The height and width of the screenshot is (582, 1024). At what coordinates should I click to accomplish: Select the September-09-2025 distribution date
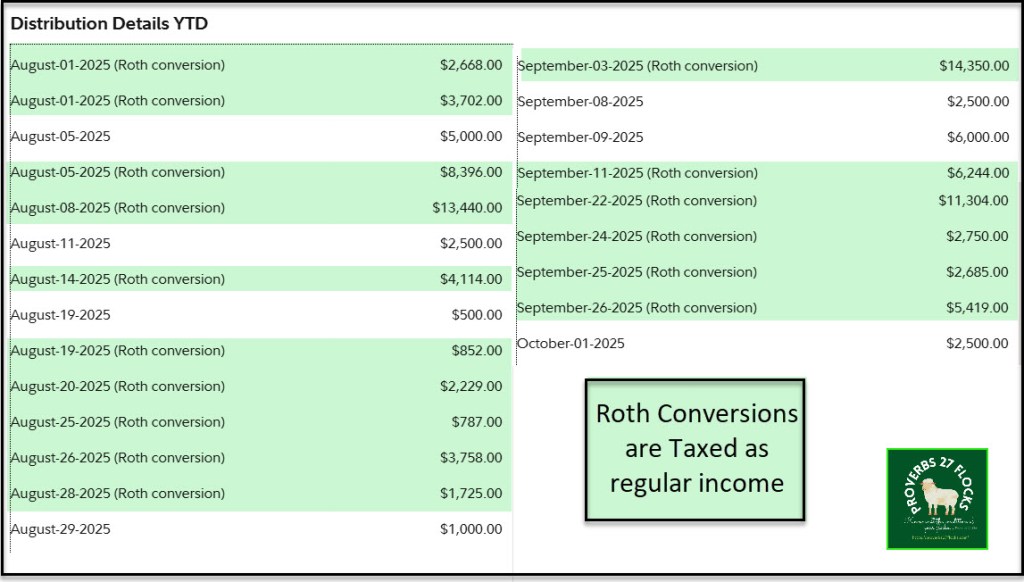pyautogui.click(x=581, y=137)
